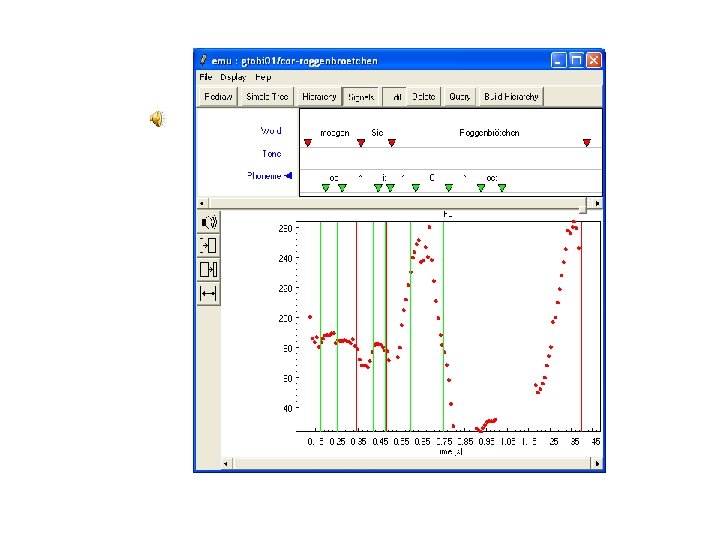The image size is (720, 540).
Task: Click the 'morgen' word label
Action: click(335, 133)
